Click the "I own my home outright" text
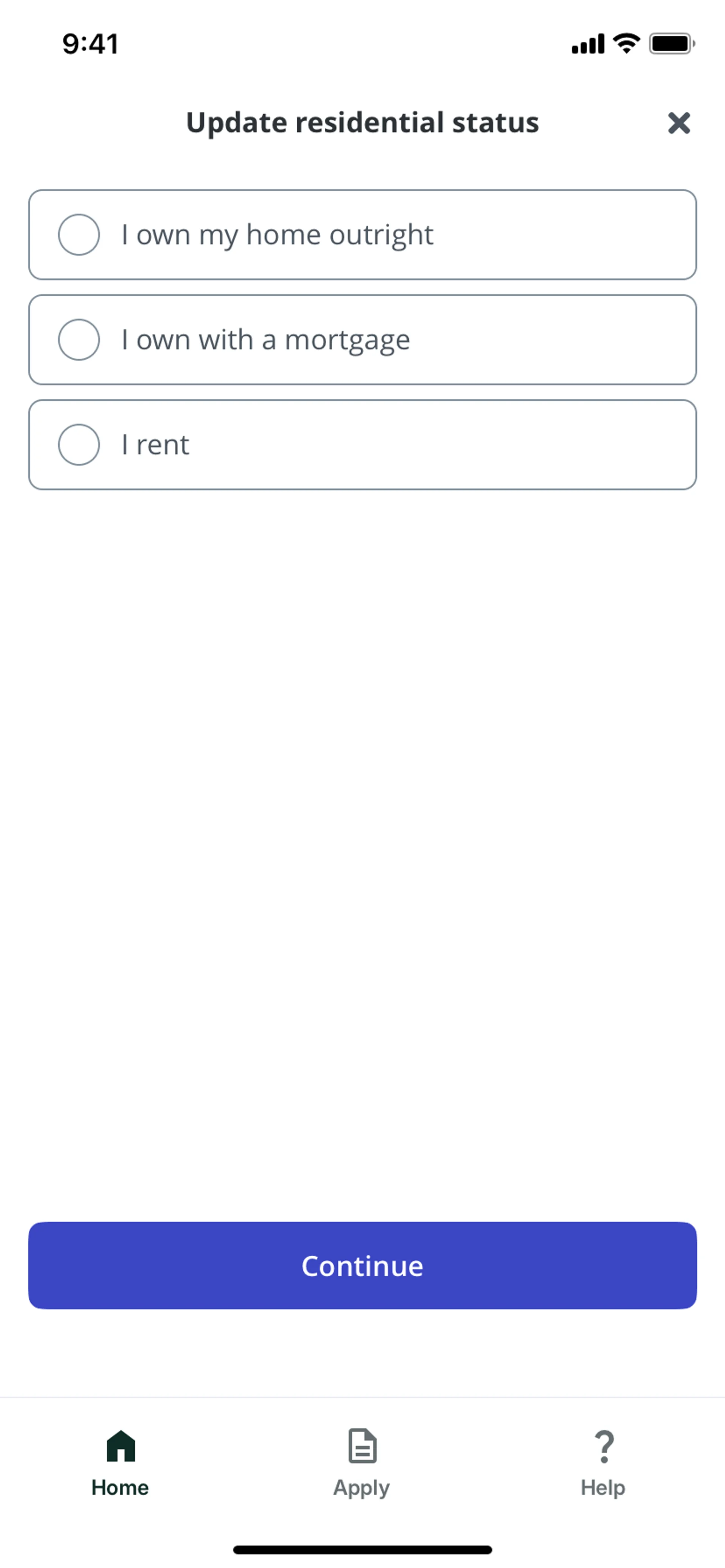The image size is (725, 1568). 277,235
